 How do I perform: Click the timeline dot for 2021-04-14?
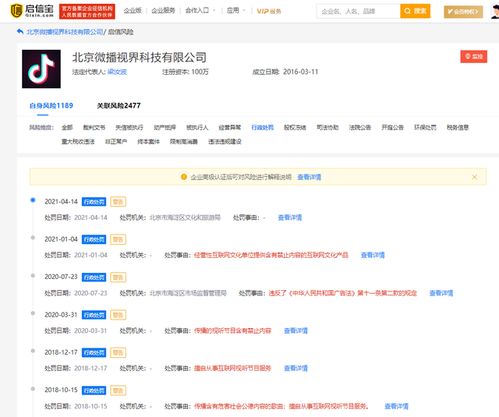33,200
